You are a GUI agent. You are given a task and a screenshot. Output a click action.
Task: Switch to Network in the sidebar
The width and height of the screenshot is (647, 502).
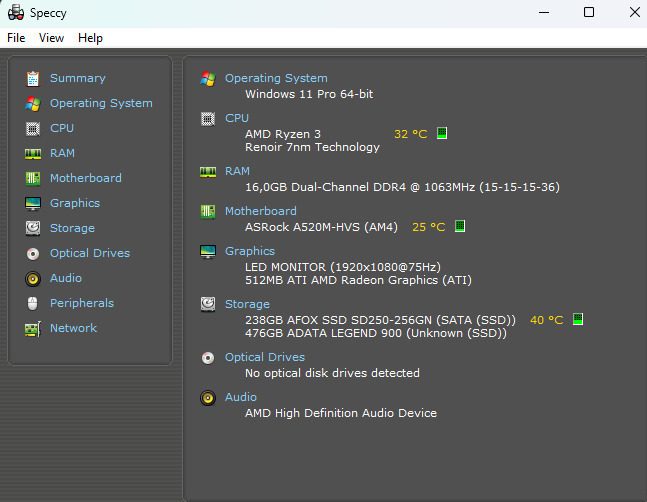[73, 328]
